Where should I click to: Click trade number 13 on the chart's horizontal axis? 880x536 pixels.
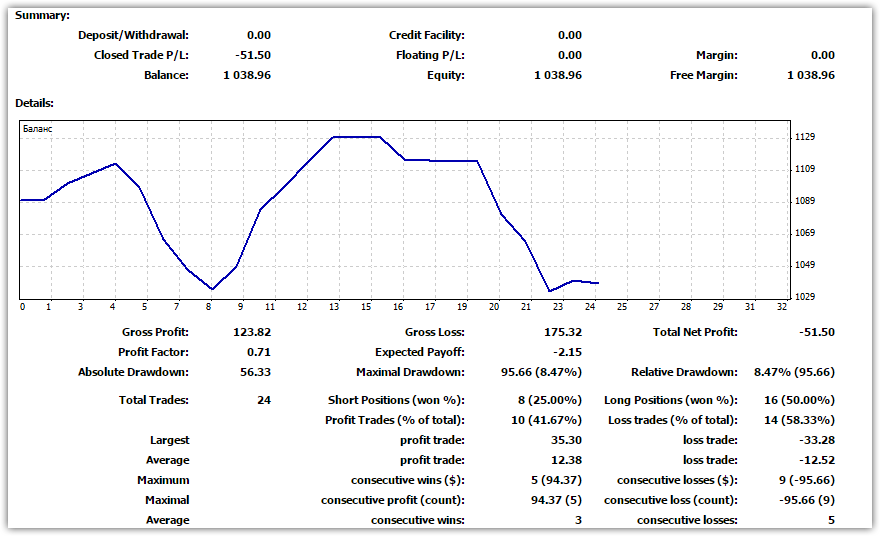334,307
